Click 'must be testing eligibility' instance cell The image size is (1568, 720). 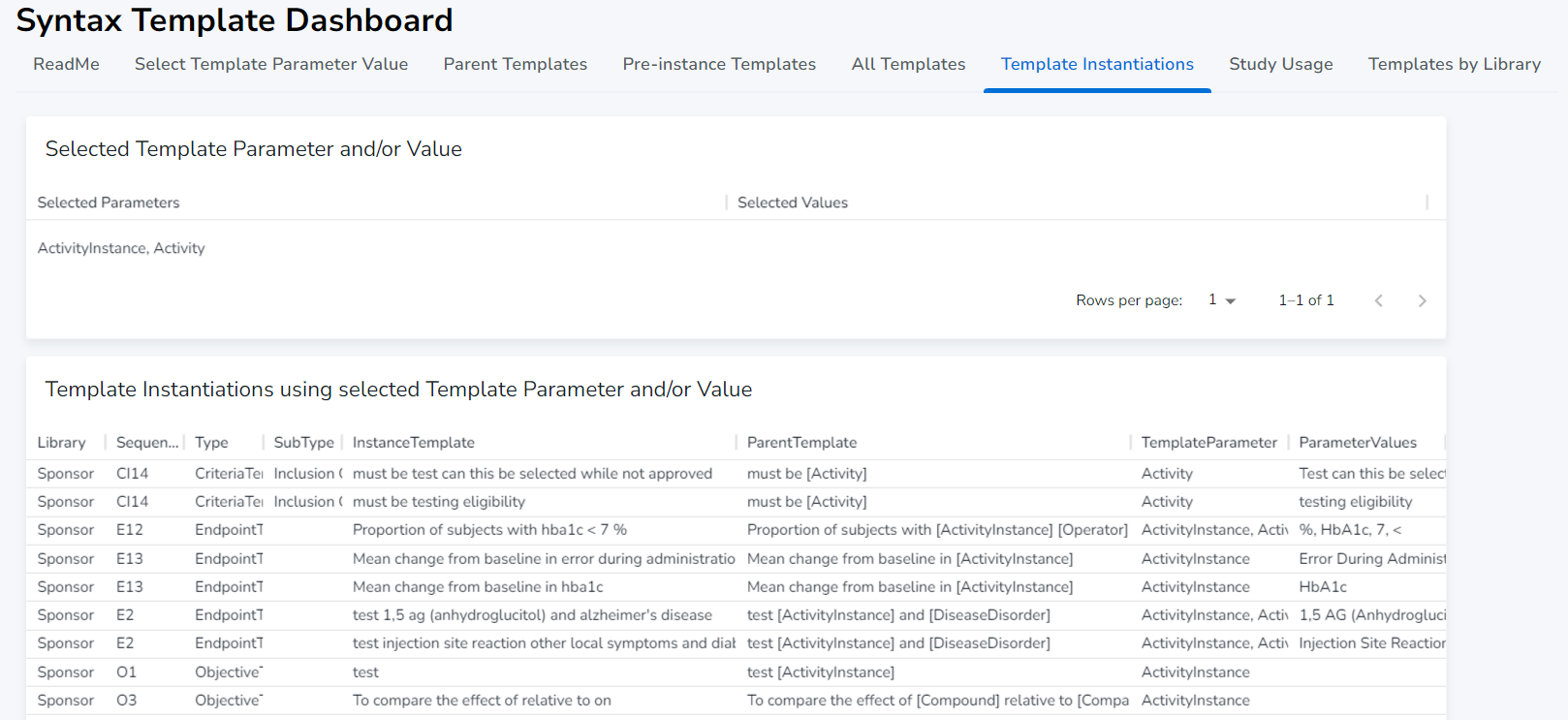tap(439, 502)
